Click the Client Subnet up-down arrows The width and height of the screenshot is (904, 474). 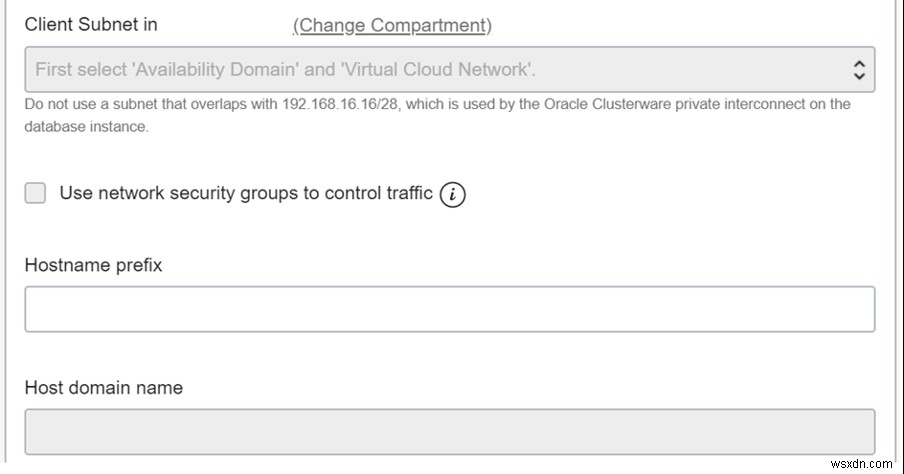pyautogui.click(x=858, y=70)
